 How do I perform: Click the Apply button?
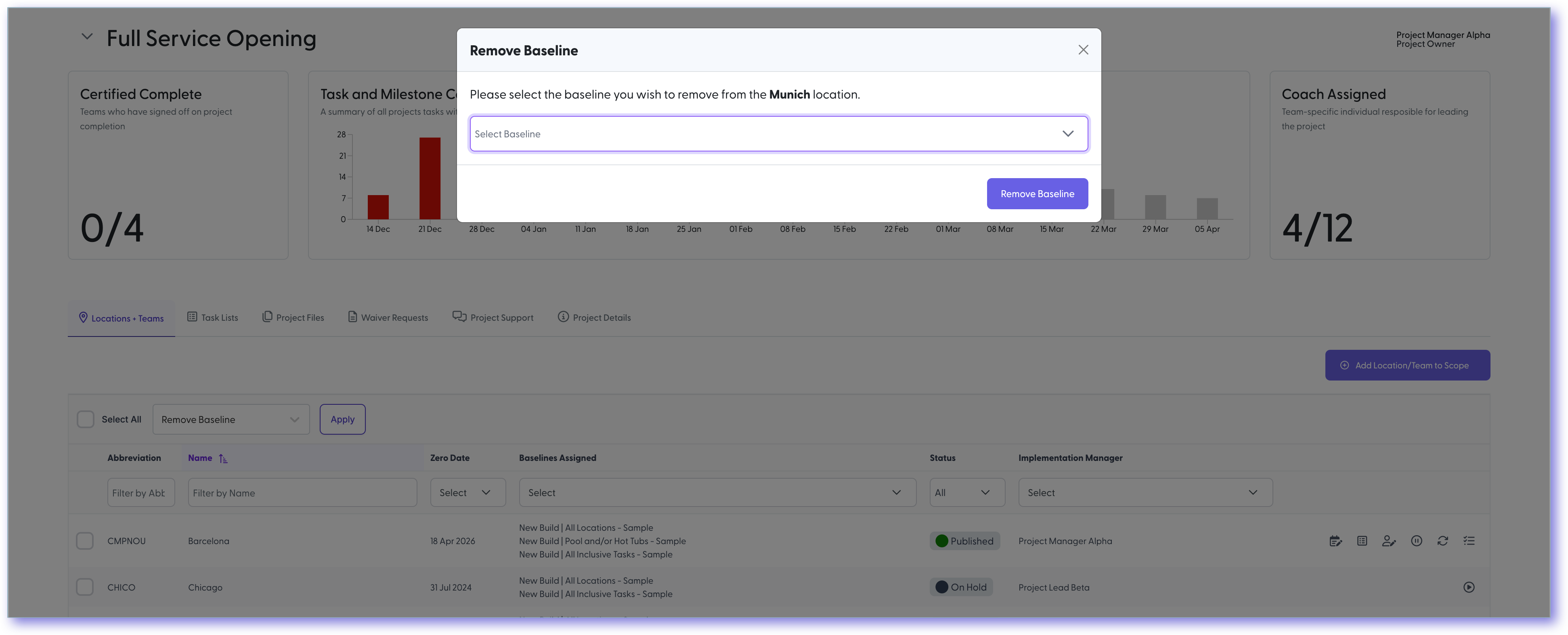tap(342, 419)
